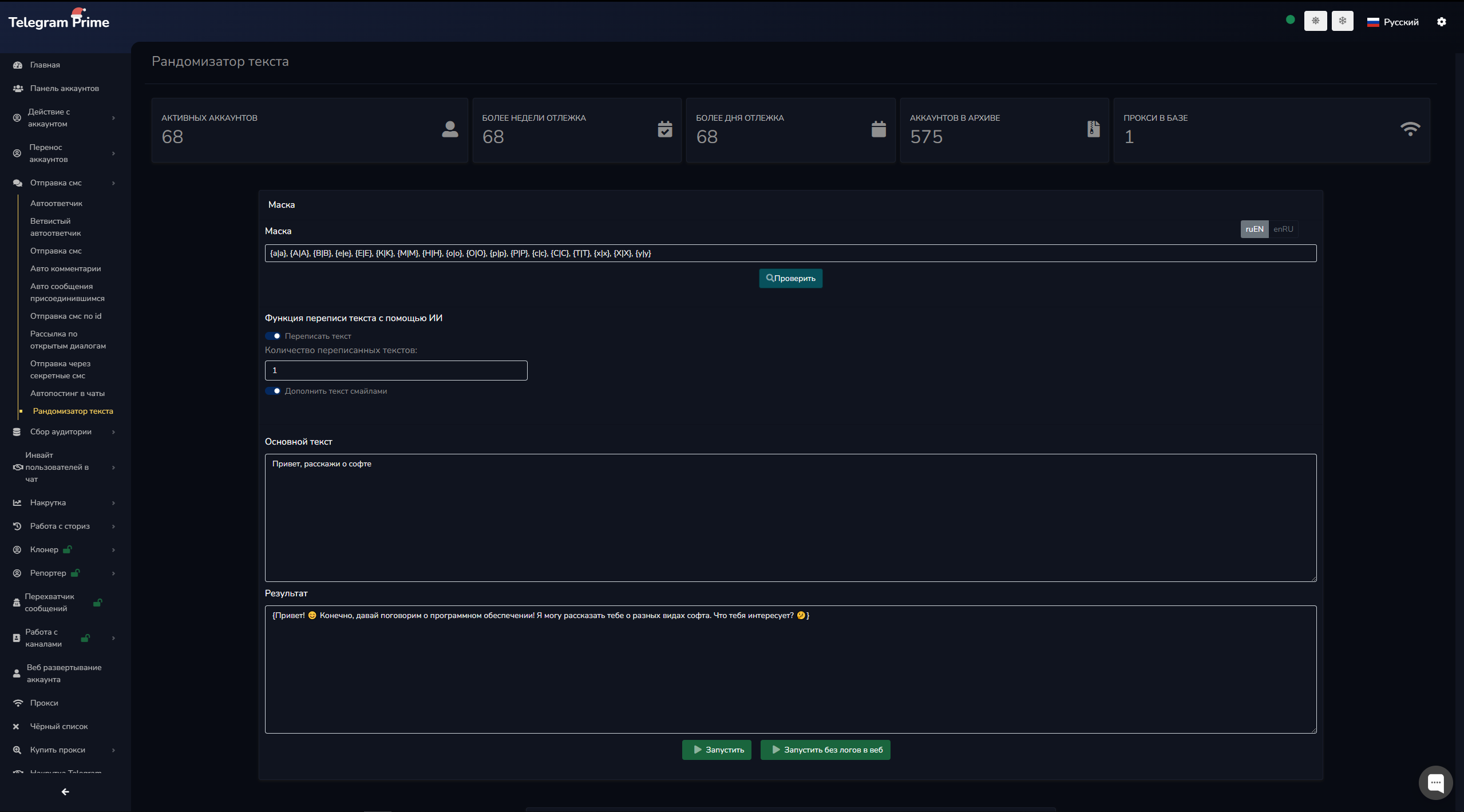Open the live chat bubble icon

click(x=1435, y=782)
